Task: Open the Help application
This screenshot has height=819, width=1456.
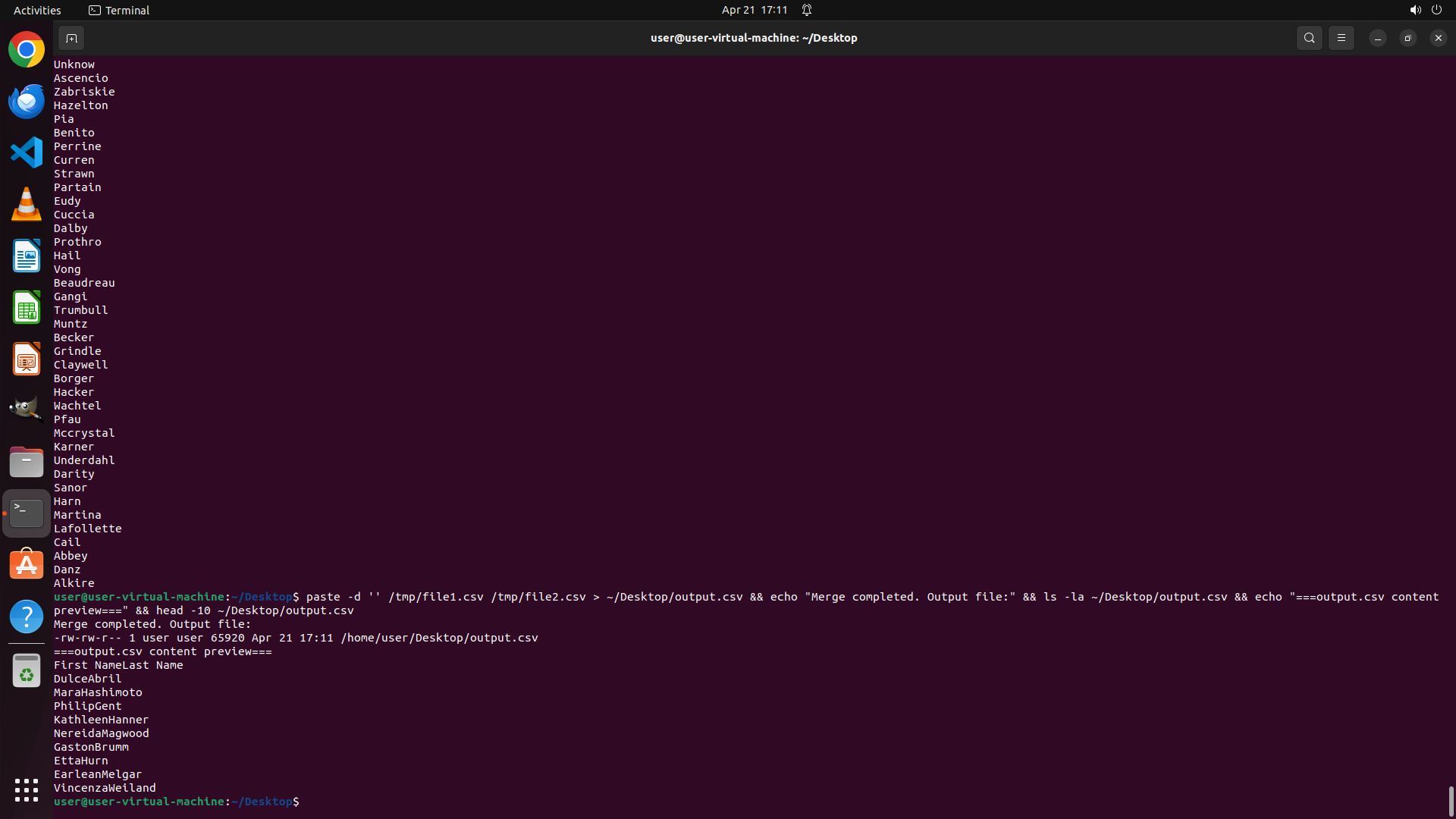Action: point(27,617)
